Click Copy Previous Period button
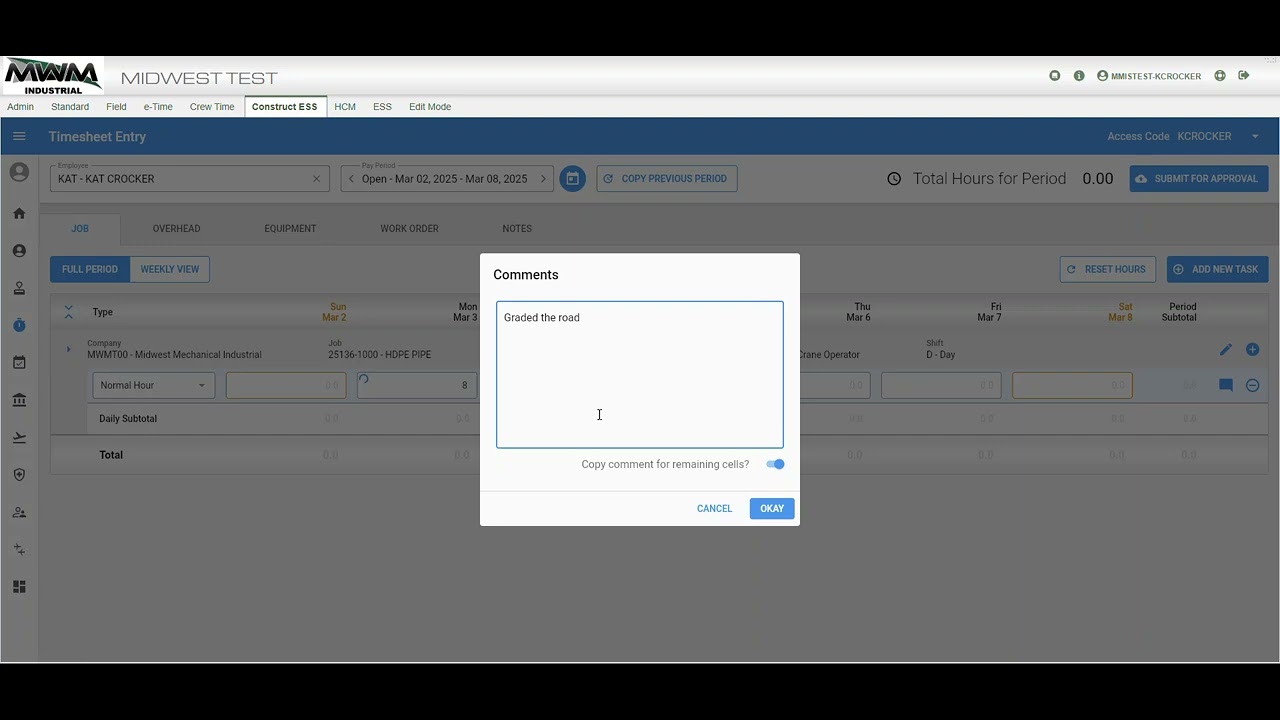Image resolution: width=1280 pixels, height=720 pixels. [667, 179]
